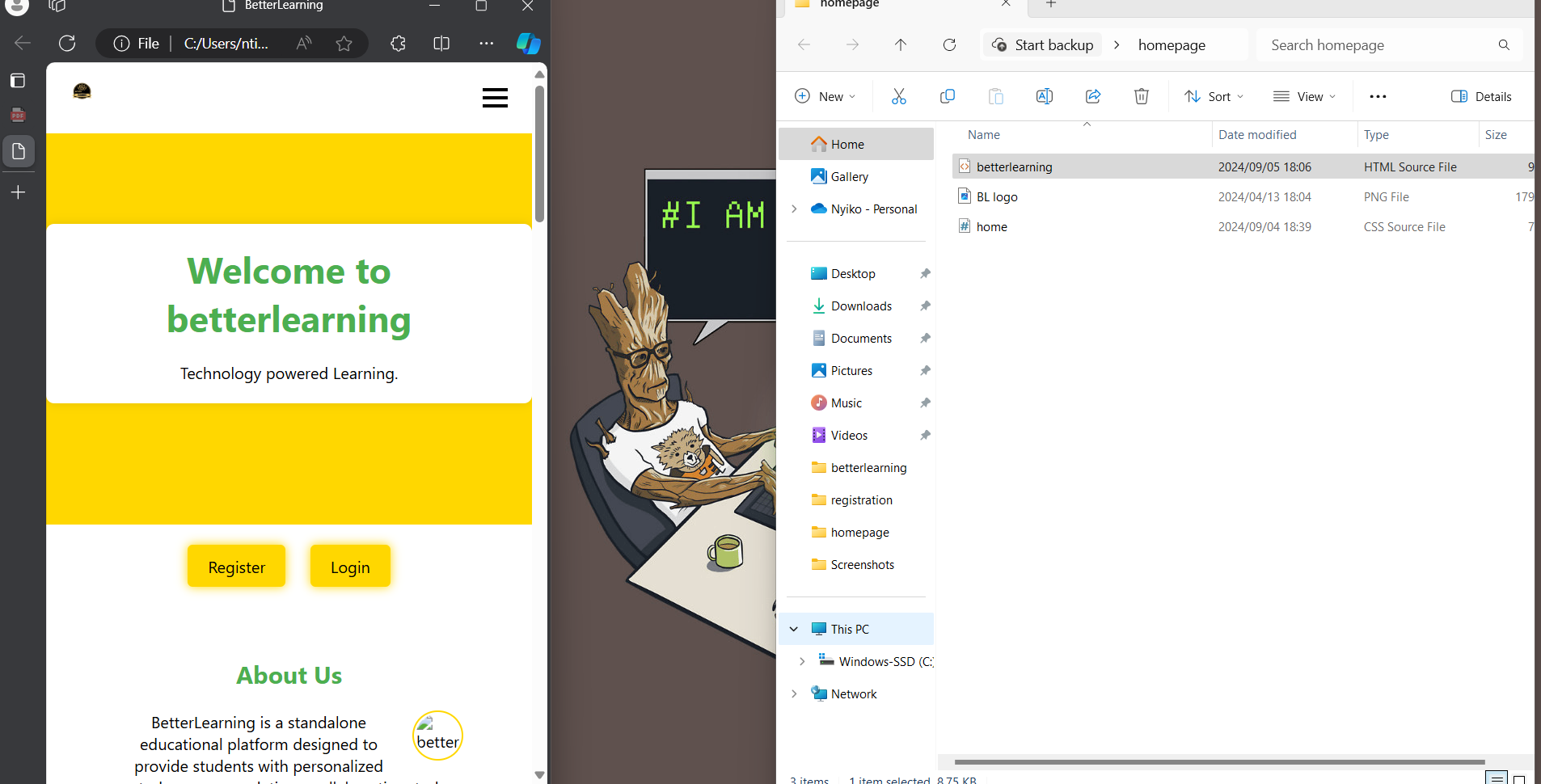Click the Search homepage input field
1541x784 pixels.
(x=1378, y=45)
